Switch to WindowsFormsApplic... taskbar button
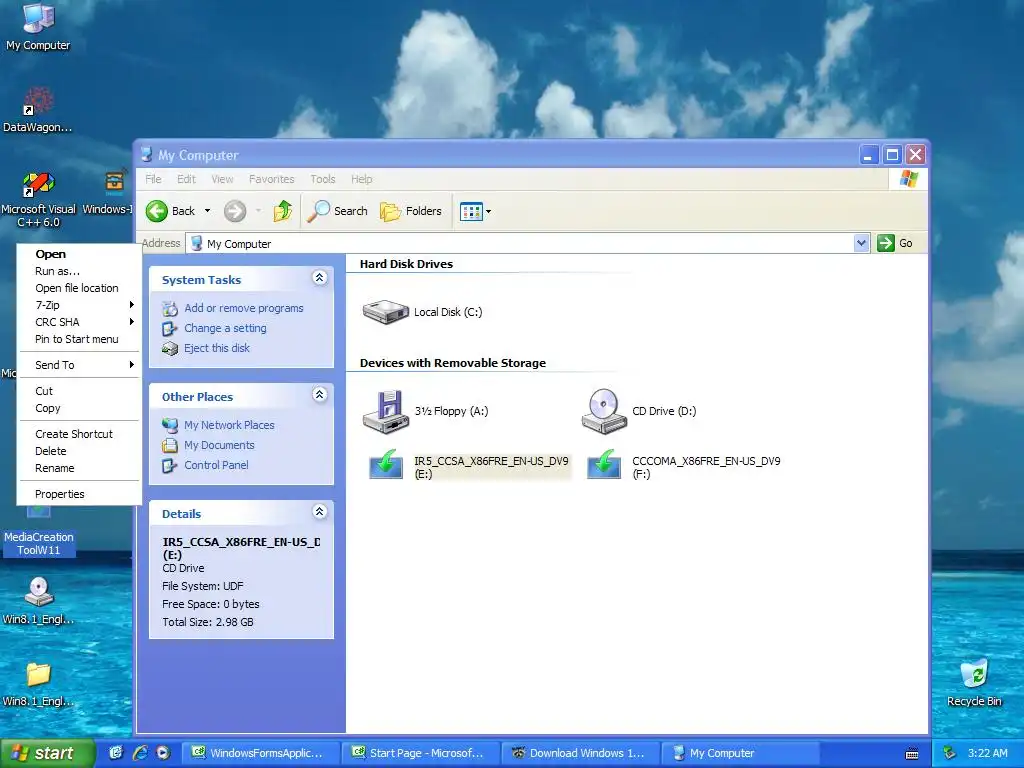This screenshot has width=1024, height=768. (x=261, y=753)
